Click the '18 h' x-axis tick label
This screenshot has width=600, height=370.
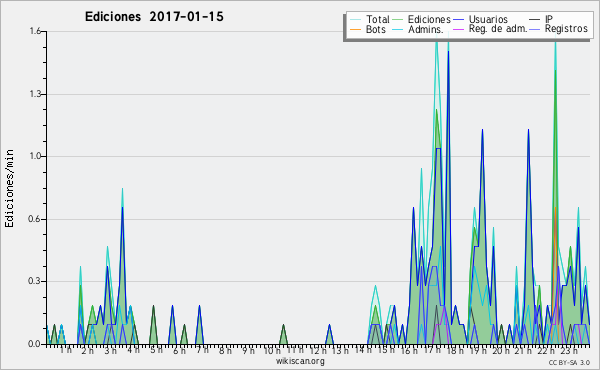(x=455, y=350)
